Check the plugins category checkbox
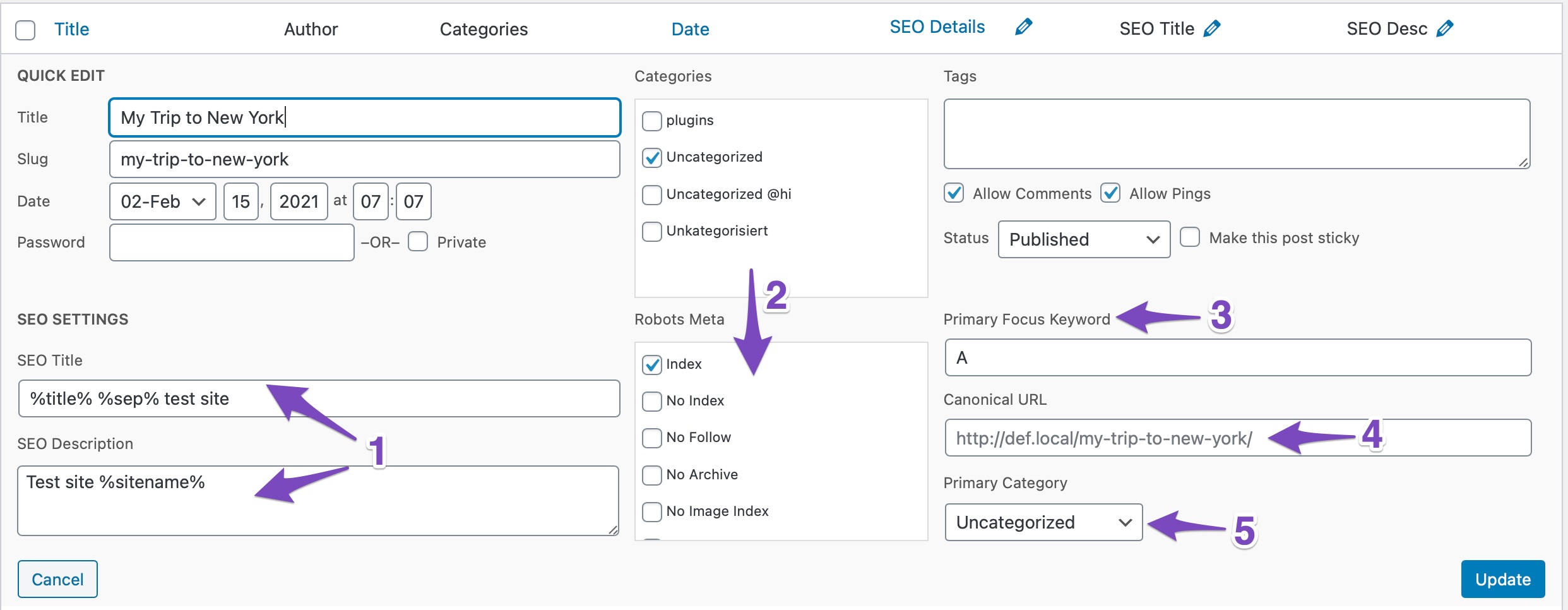 (x=651, y=121)
